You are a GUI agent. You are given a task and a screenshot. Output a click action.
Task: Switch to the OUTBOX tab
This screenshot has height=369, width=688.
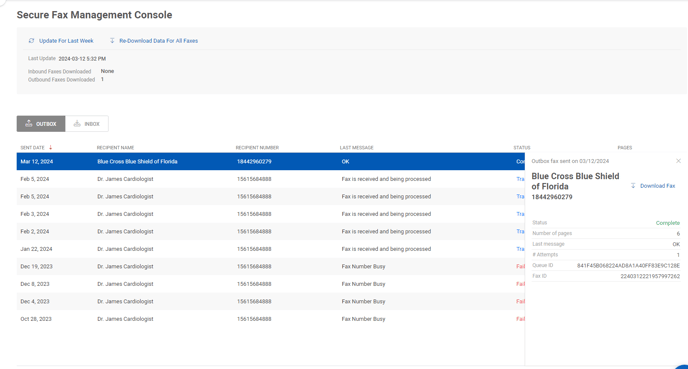coord(41,124)
